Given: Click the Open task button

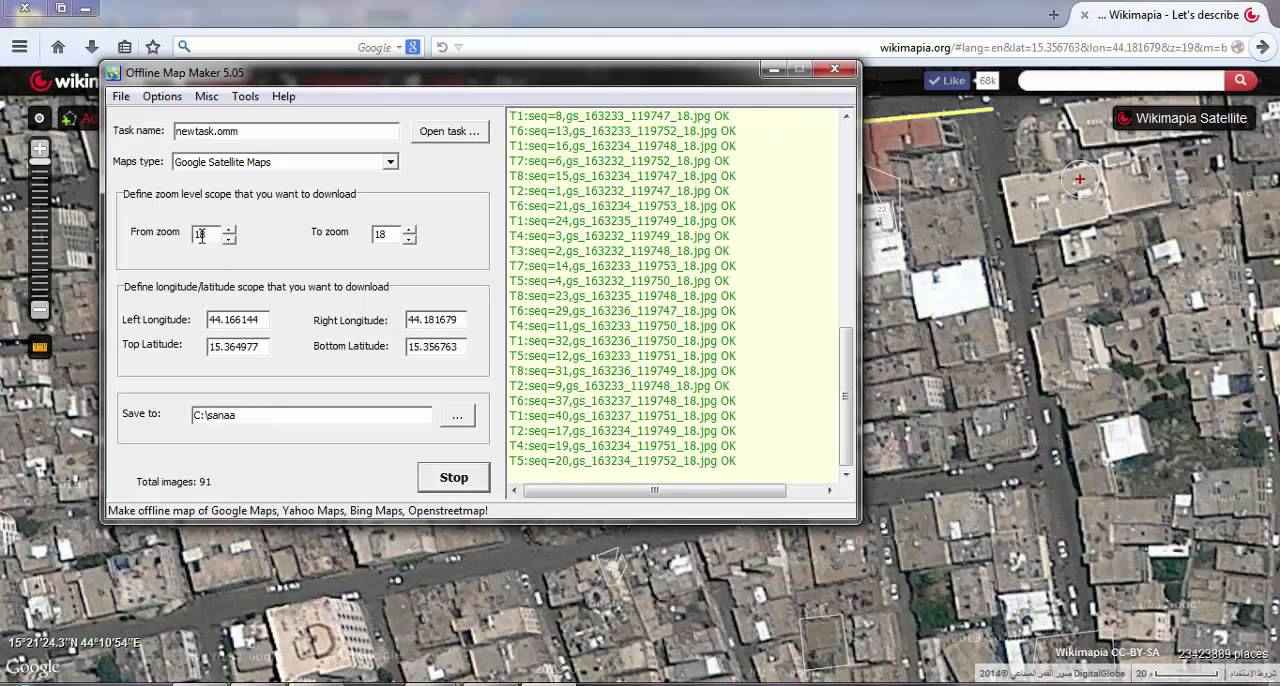Looking at the screenshot, I should [x=449, y=131].
